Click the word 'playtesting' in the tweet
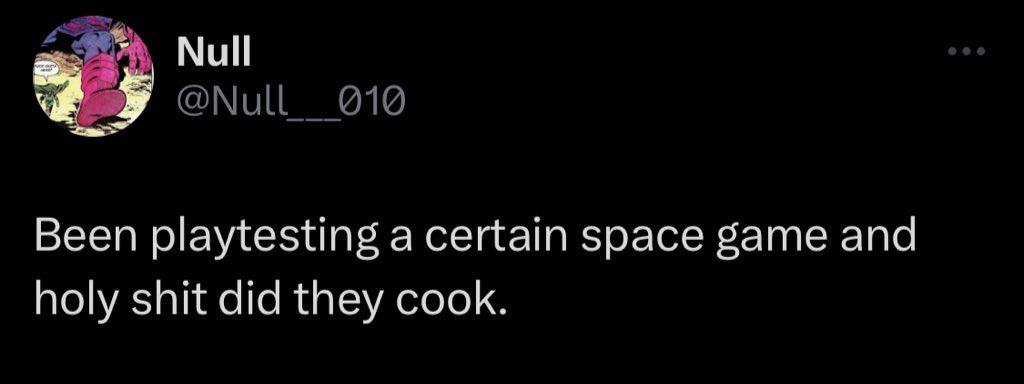1024x384 pixels. [266, 239]
